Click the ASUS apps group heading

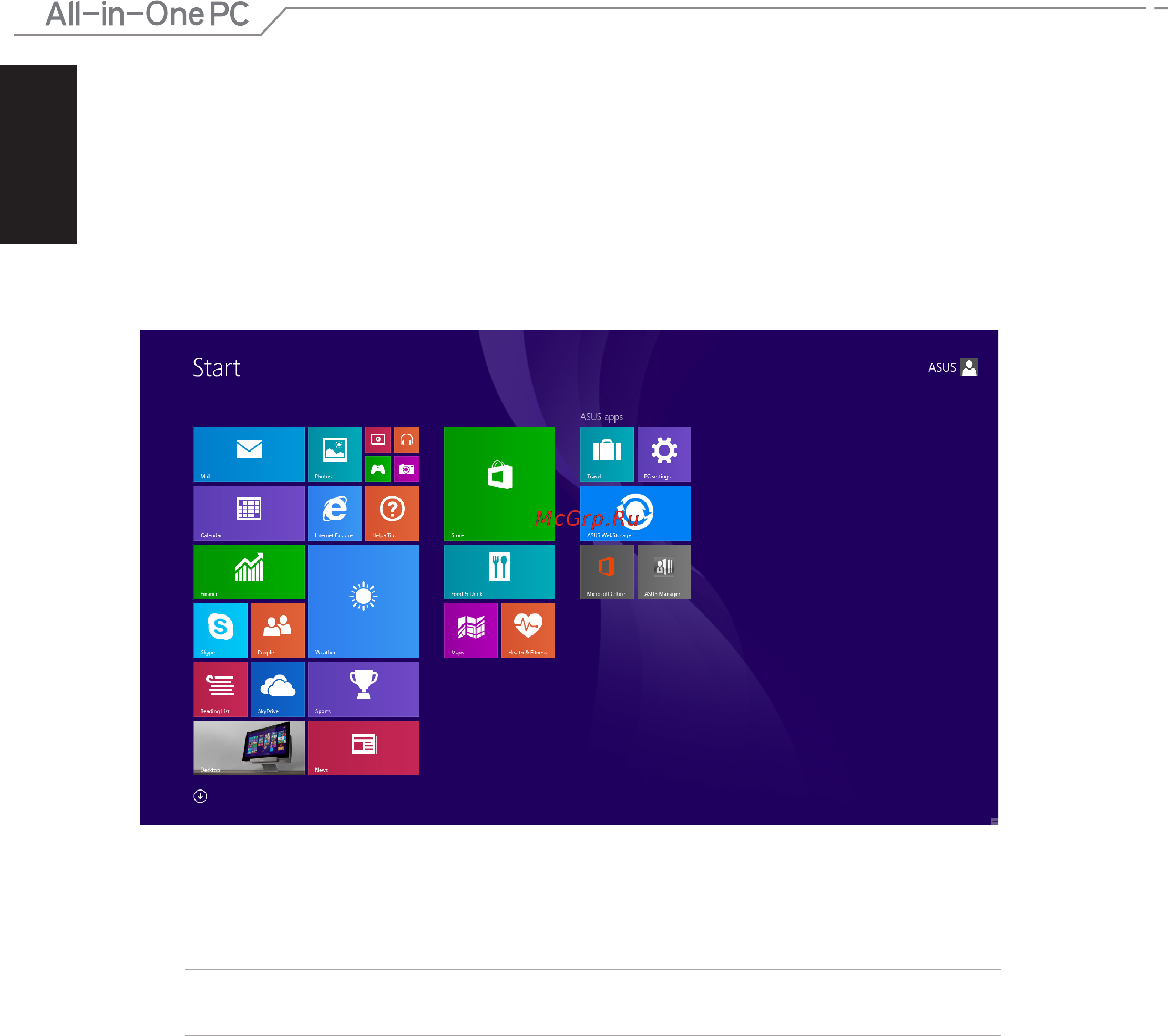(601, 417)
